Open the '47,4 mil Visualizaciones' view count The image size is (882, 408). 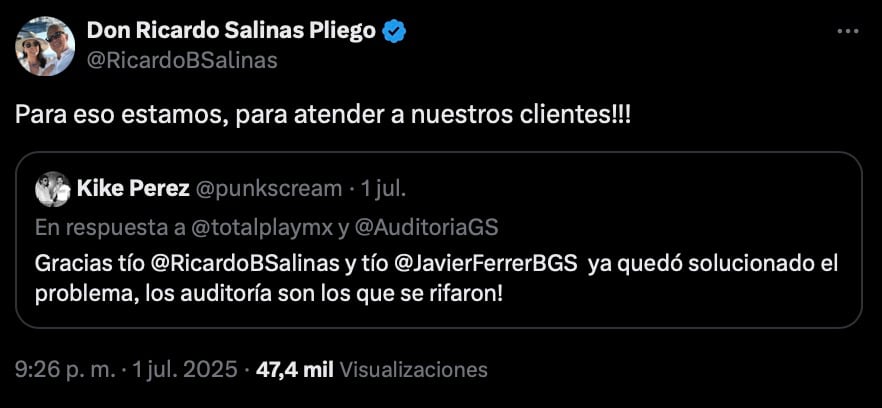click(371, 369)
